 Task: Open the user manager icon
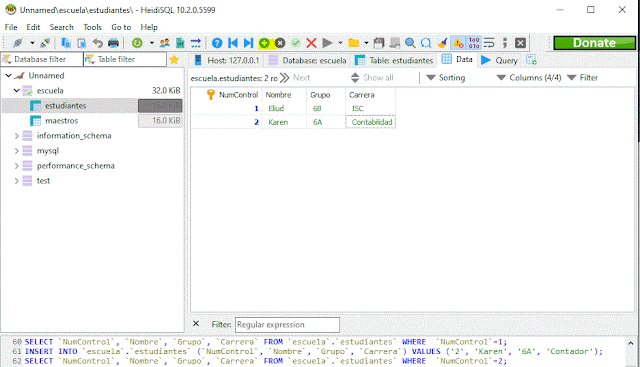pyautogui.click(x=164, y=43)
